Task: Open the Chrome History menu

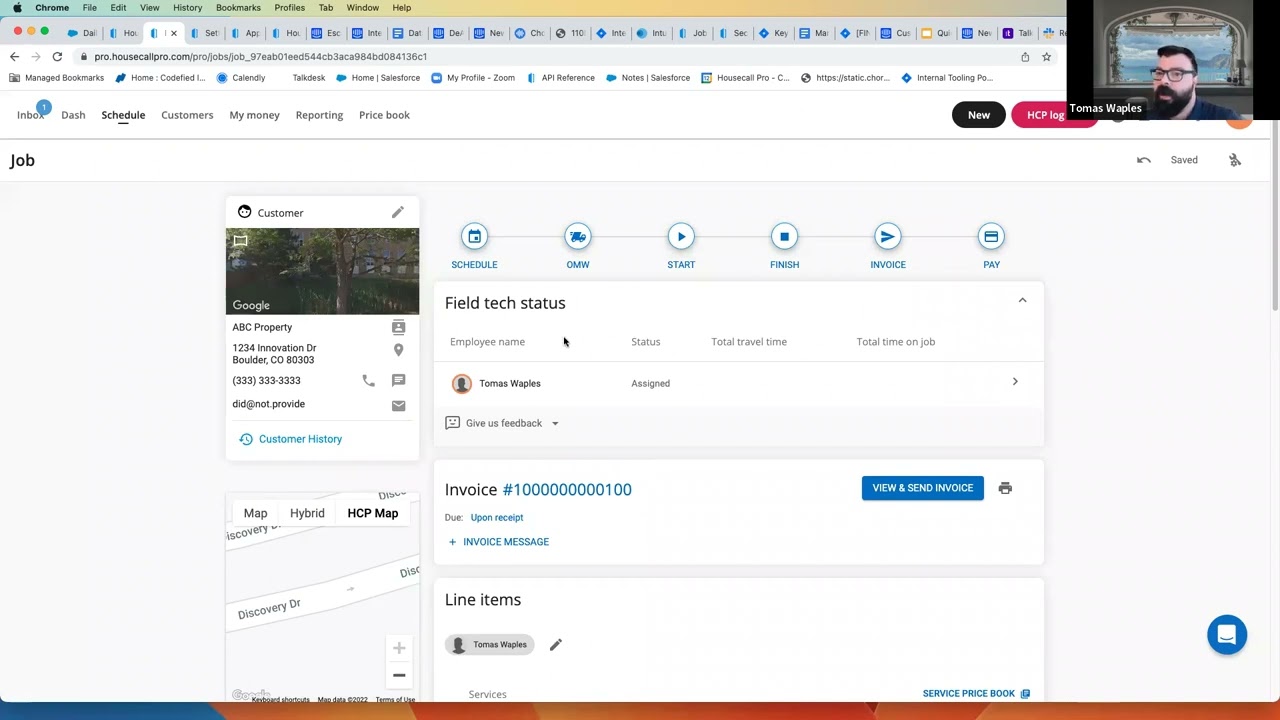Action: [x=187, y=7]
